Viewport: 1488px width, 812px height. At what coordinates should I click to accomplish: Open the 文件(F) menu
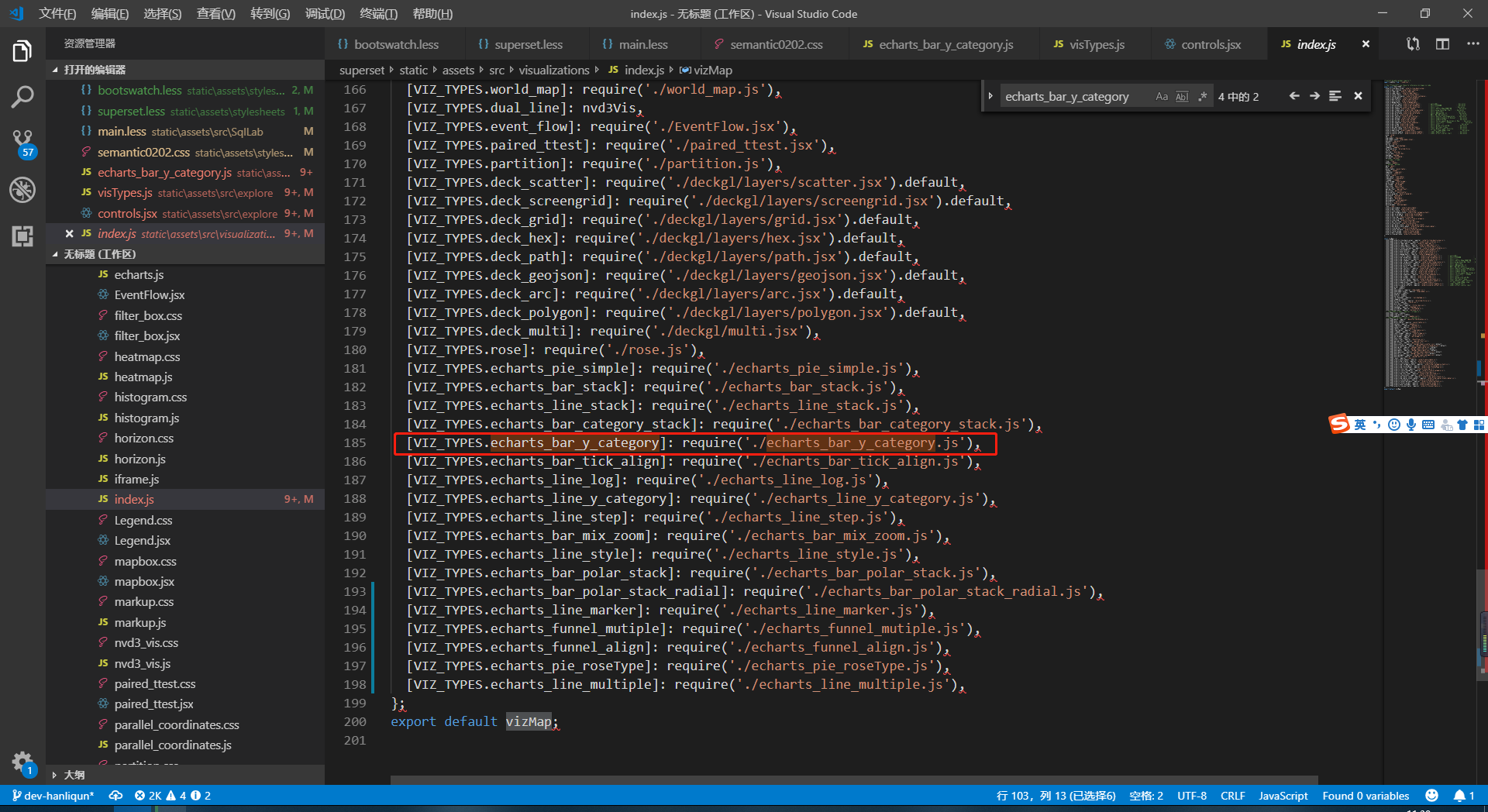(x=57, y=14)
